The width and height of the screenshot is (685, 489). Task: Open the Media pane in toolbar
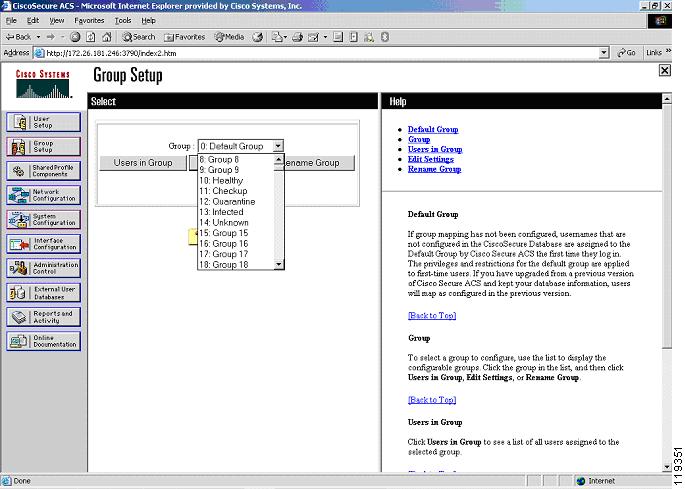click(229, 37)
